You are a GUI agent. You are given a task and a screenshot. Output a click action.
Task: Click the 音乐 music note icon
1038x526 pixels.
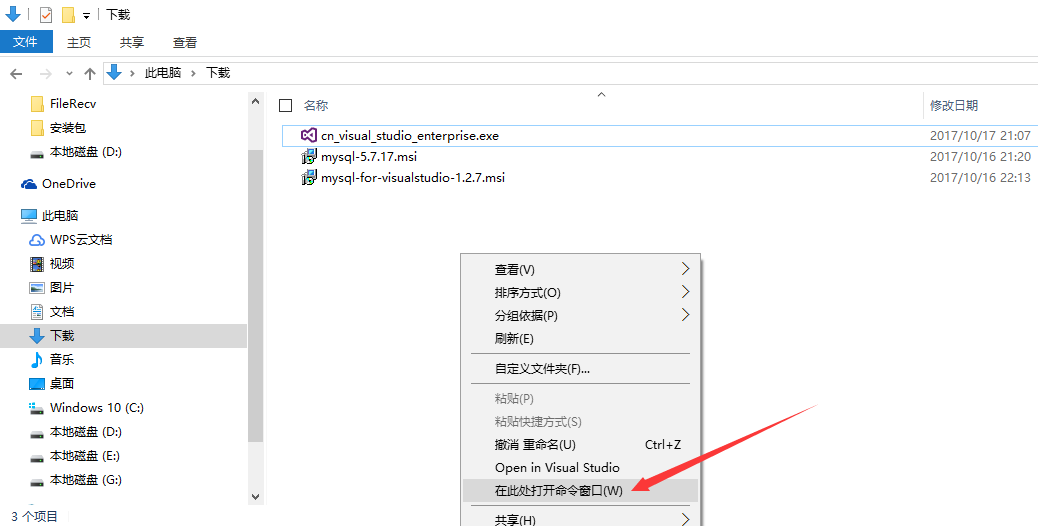37,359
